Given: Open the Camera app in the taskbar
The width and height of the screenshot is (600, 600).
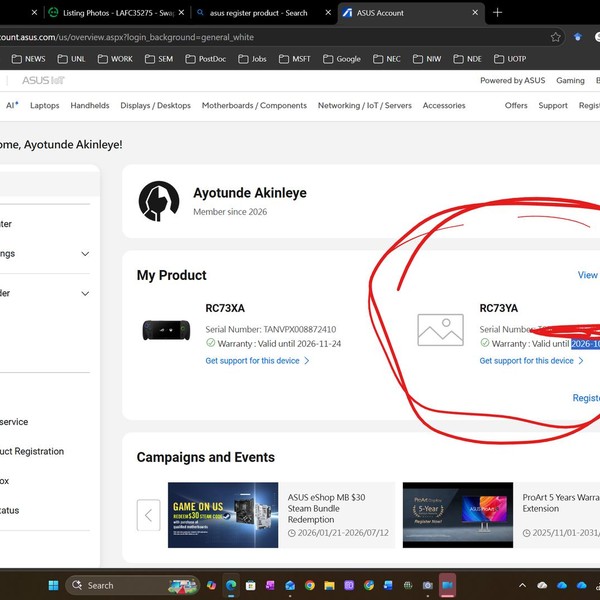Looking at the screenshot, I should 427,585.
